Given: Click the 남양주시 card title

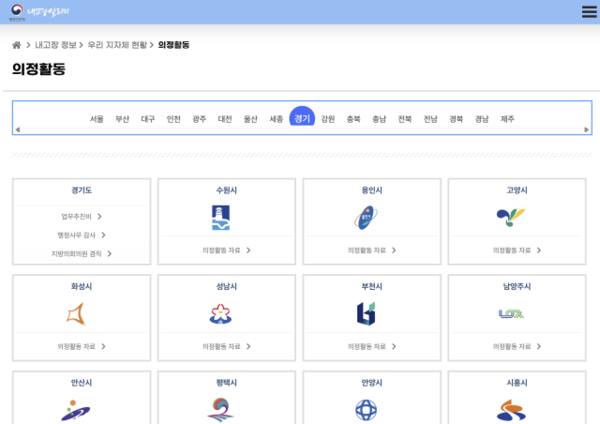Looking at the screenshot, I should tap(517, 286).
